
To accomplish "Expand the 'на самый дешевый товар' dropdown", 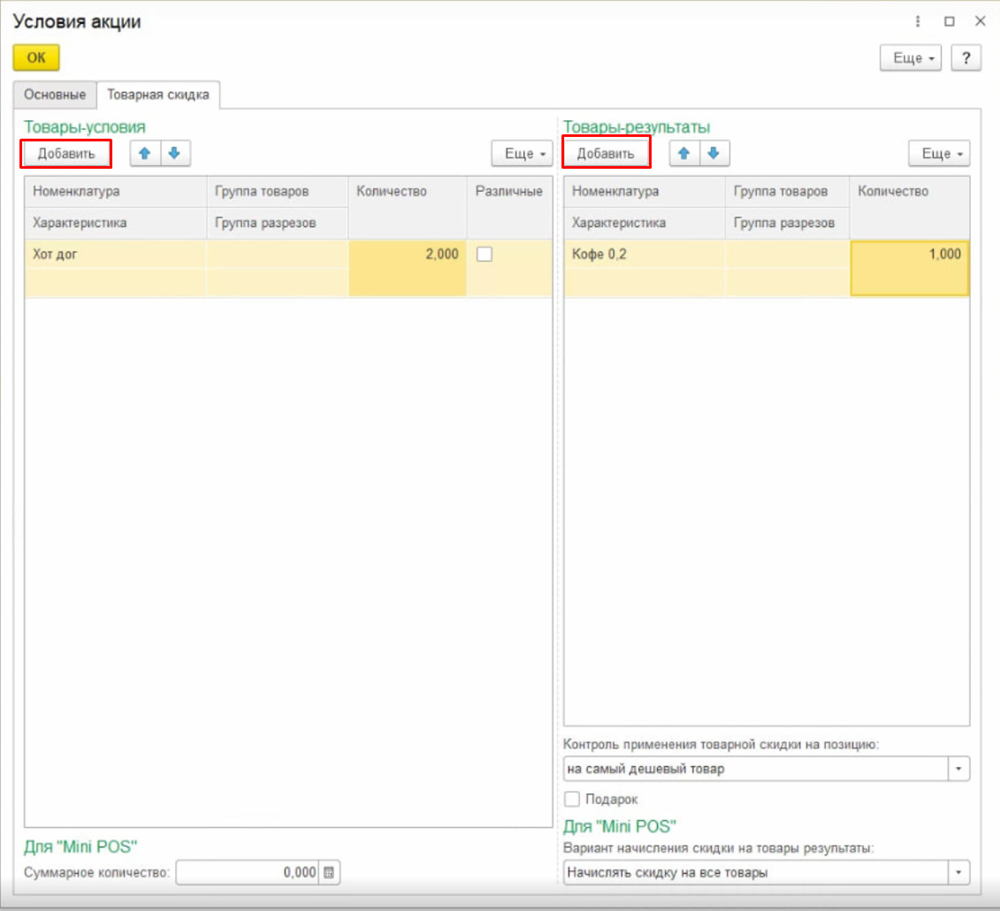I will [x=959, y=769].
